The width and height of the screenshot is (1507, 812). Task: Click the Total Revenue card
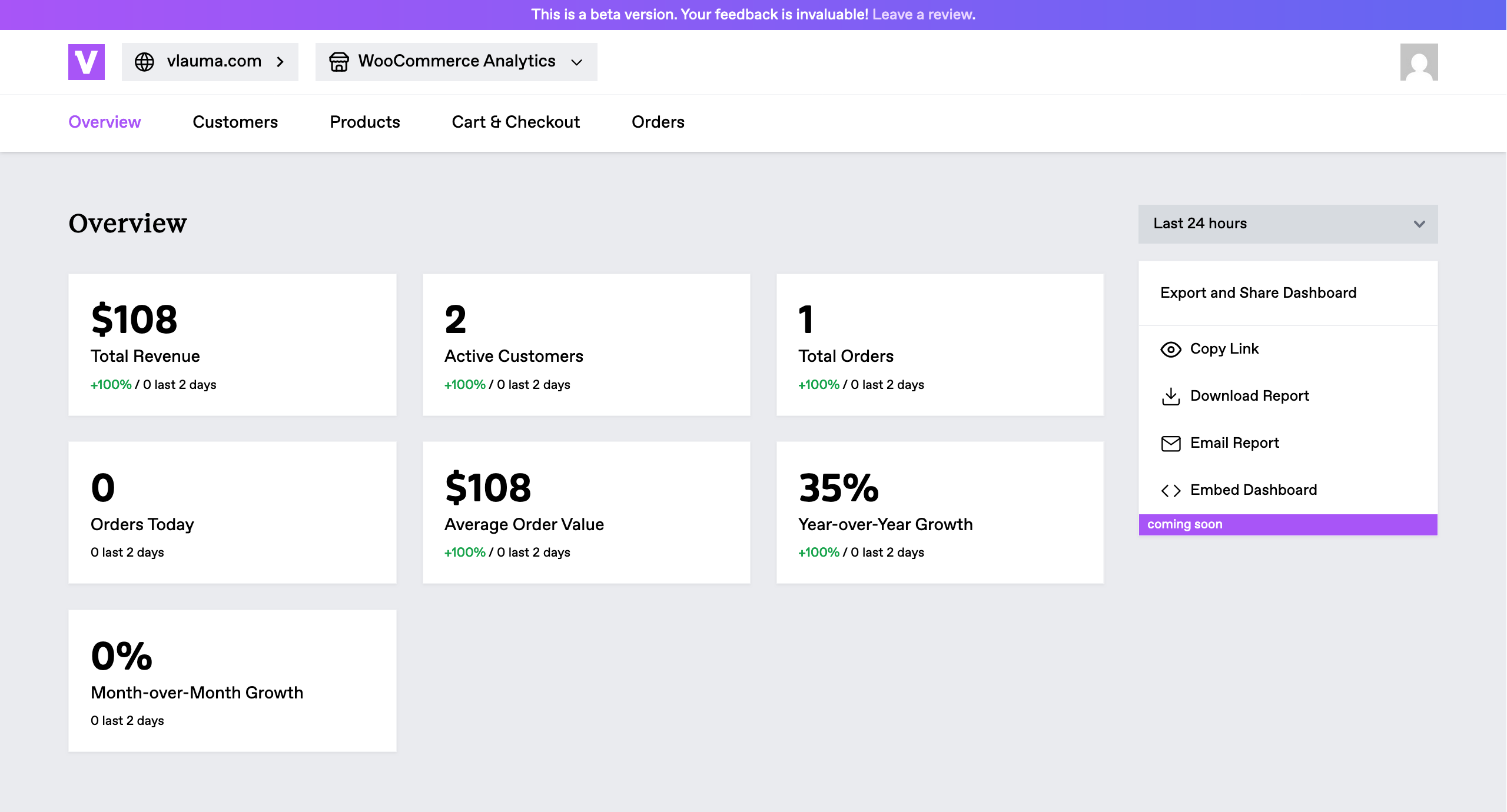pos(232,345)
